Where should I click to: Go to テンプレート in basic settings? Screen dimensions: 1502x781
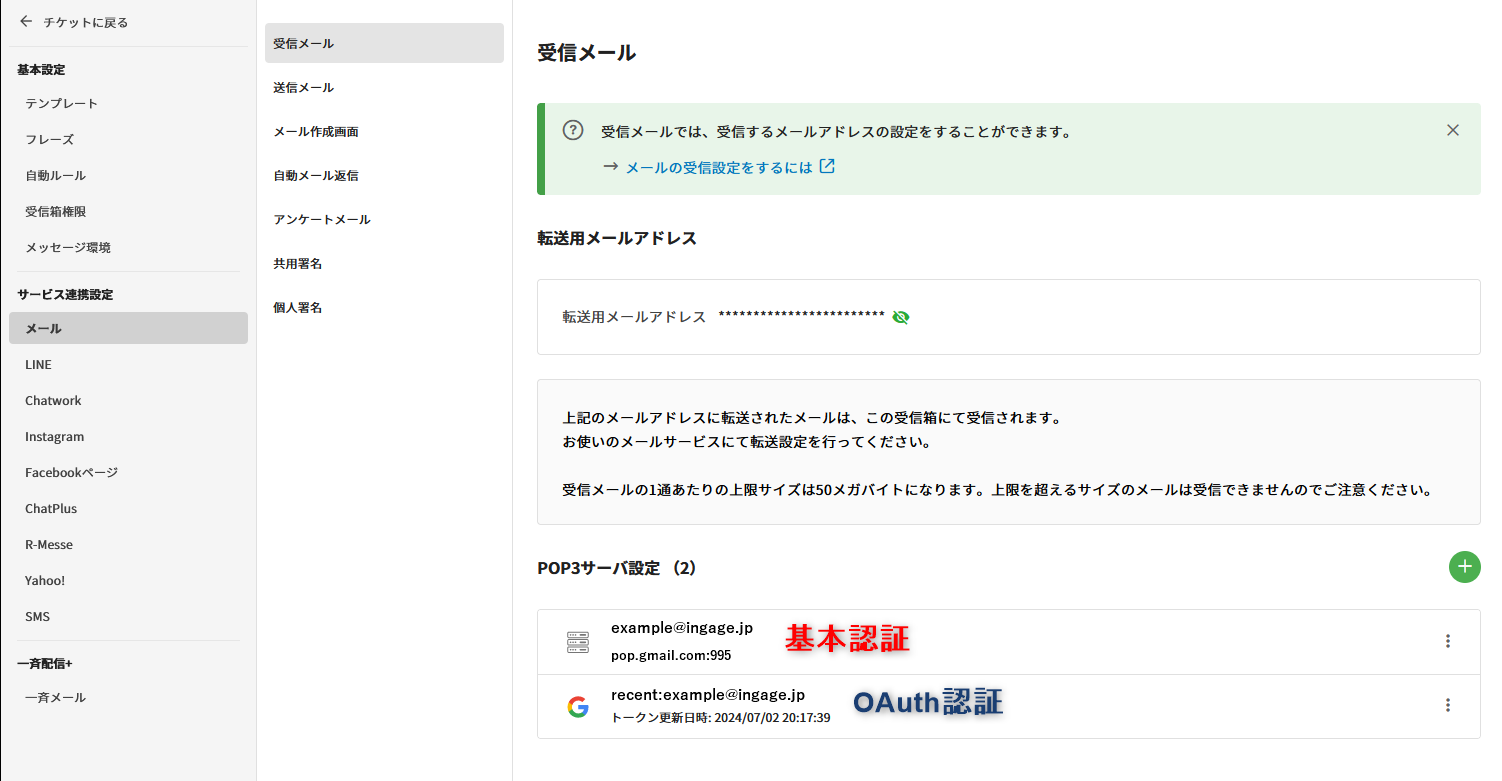62,104
